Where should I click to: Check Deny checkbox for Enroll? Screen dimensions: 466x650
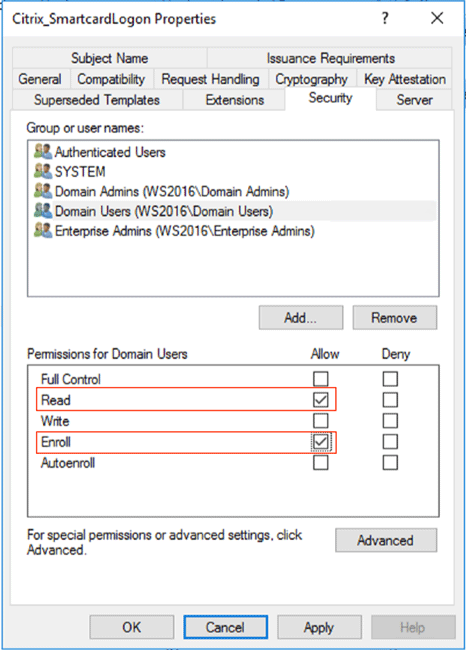(x=390, y=442)
